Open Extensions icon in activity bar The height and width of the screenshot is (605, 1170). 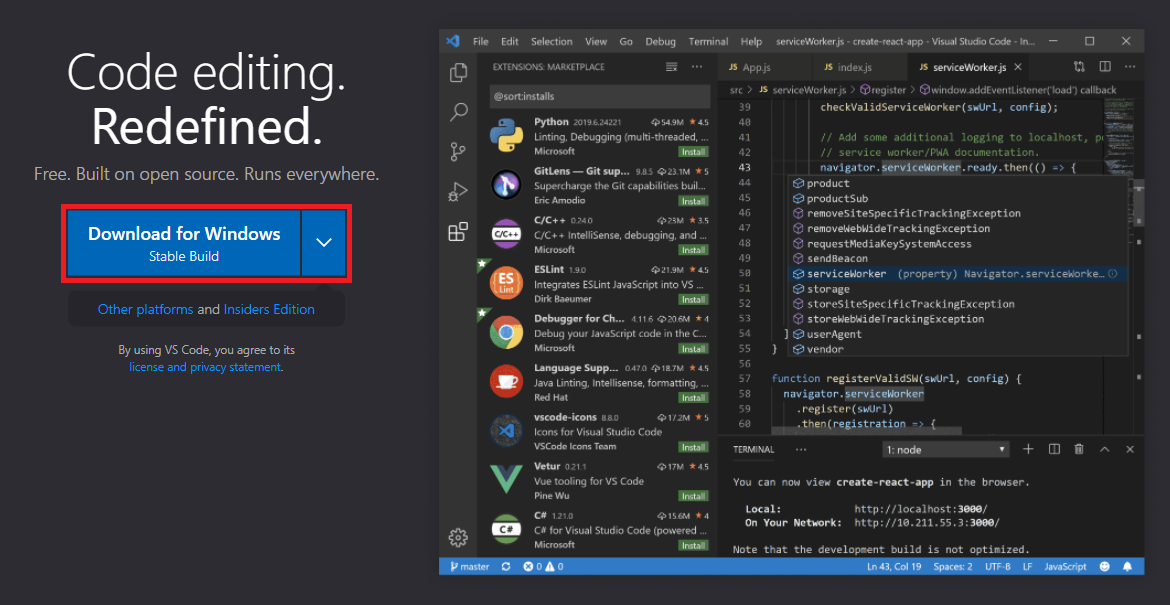(x=458, y=232)
